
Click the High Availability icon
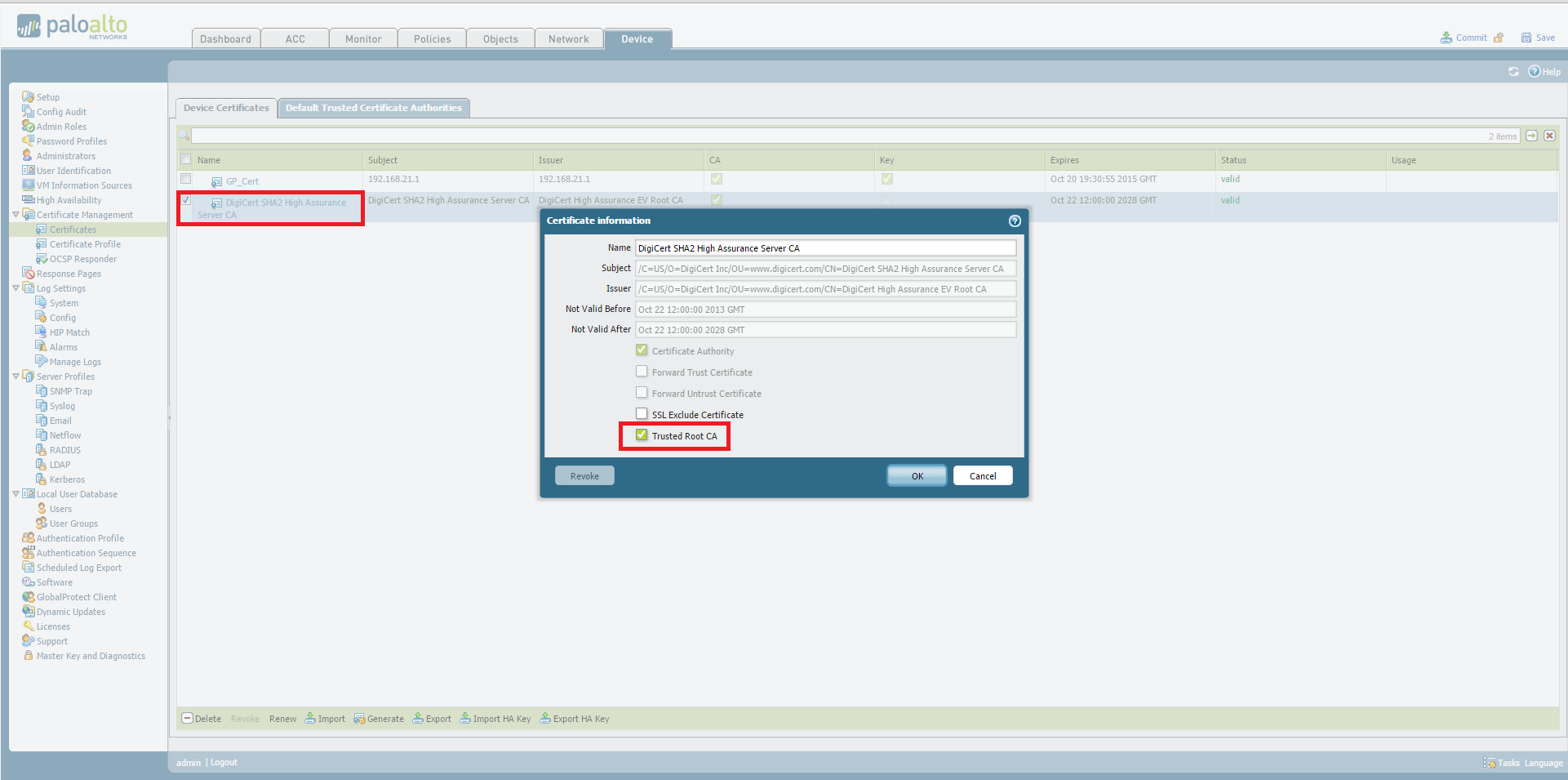coord(28,200)
